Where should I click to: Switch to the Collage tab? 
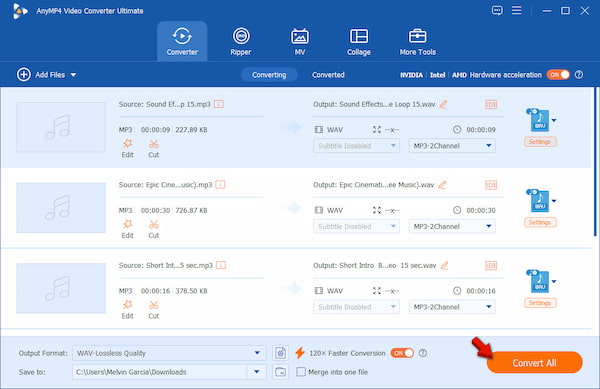point(359,41)
